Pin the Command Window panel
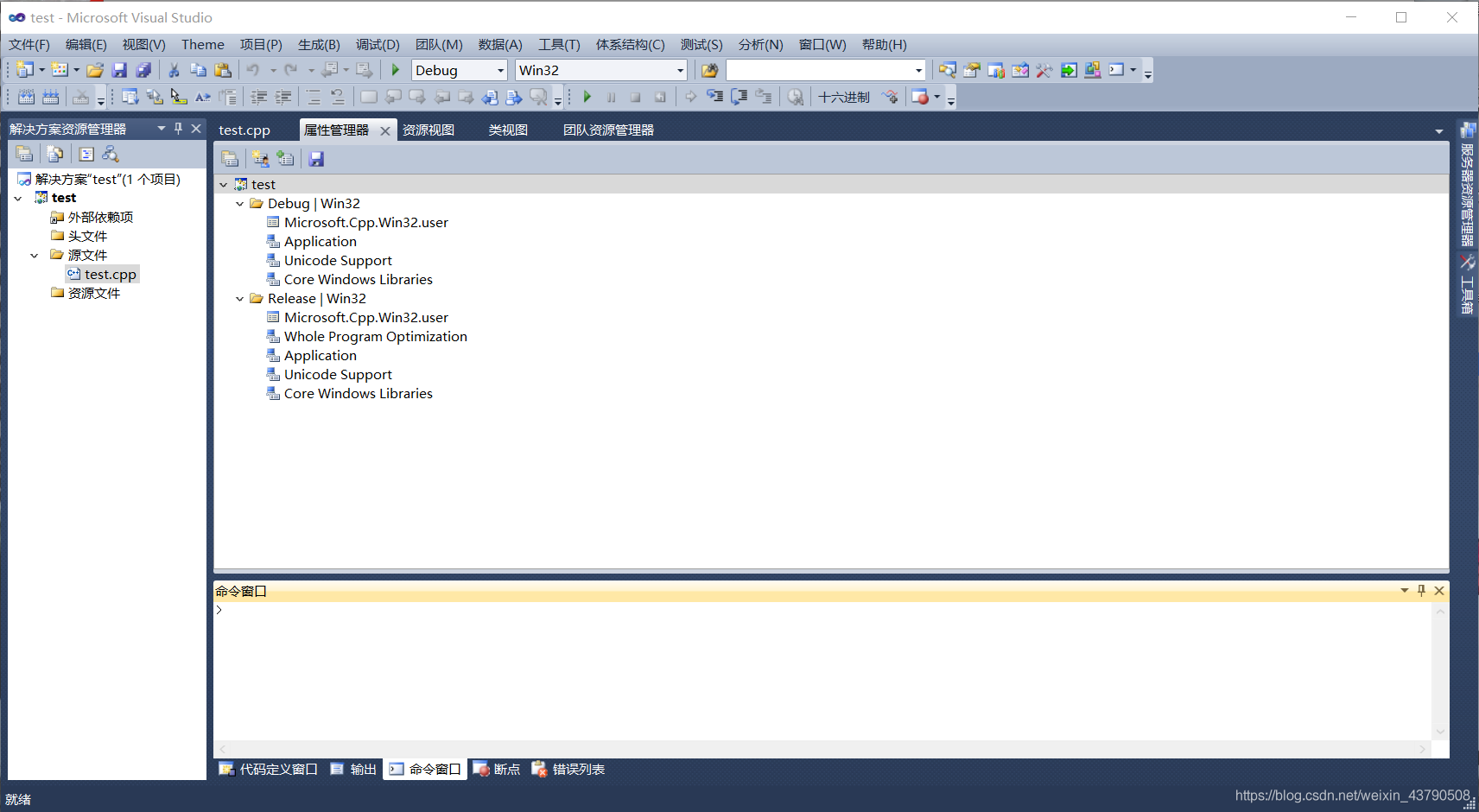This screenshot has width=1479, height=812. click(x=1421, y=591)
